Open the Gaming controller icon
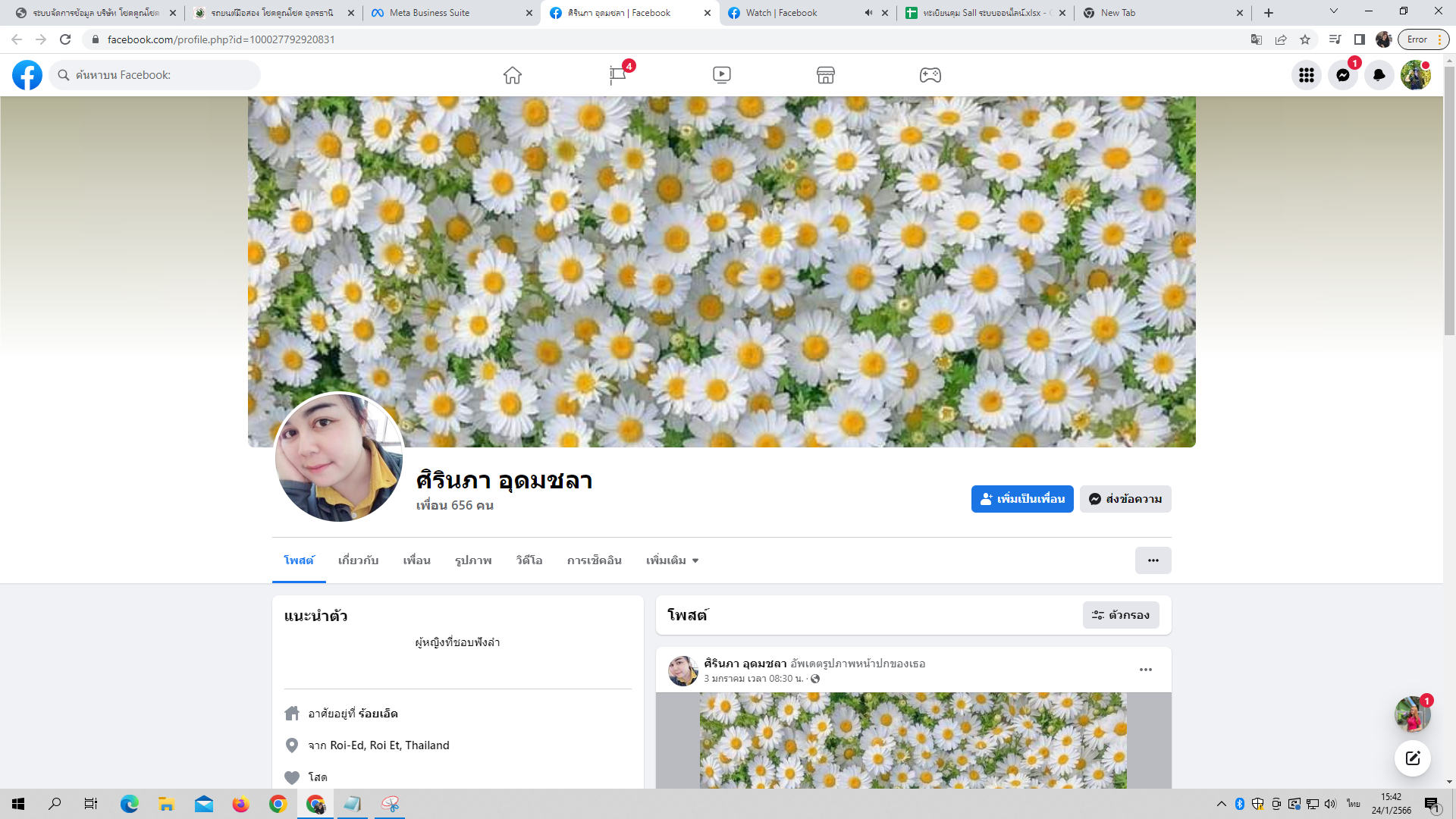Viewport: 1456px width, 819px height. pos(930,75)
